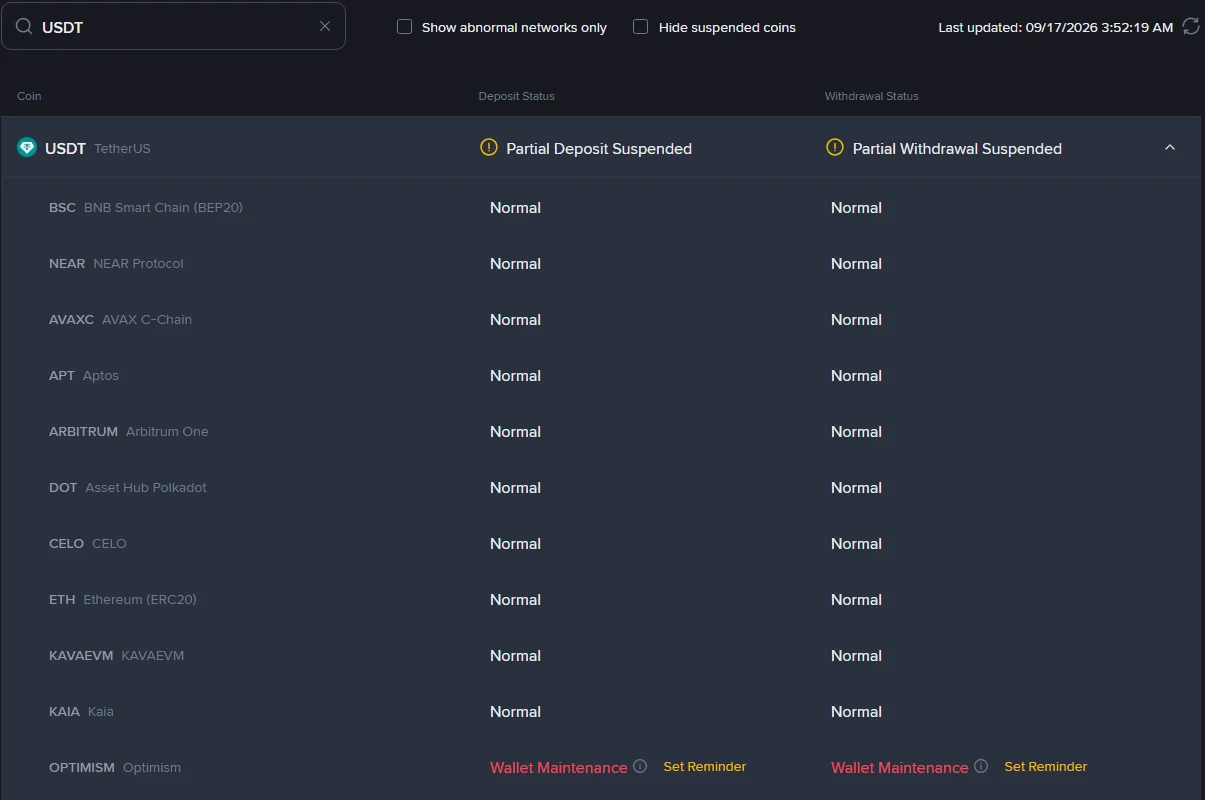
Task: Click the USDT Tether coin logo
Action: coord(27,148)
